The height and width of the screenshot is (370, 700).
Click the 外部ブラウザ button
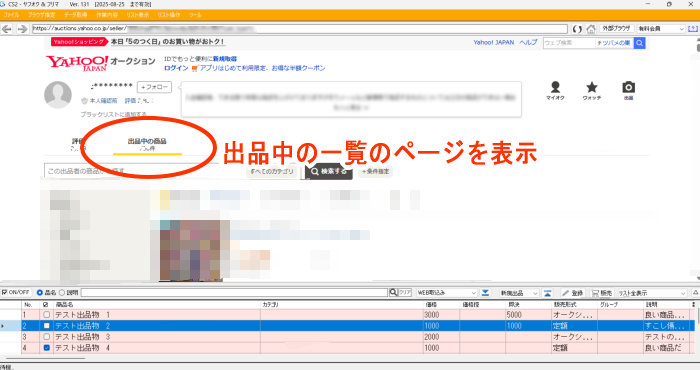[616, 29]
